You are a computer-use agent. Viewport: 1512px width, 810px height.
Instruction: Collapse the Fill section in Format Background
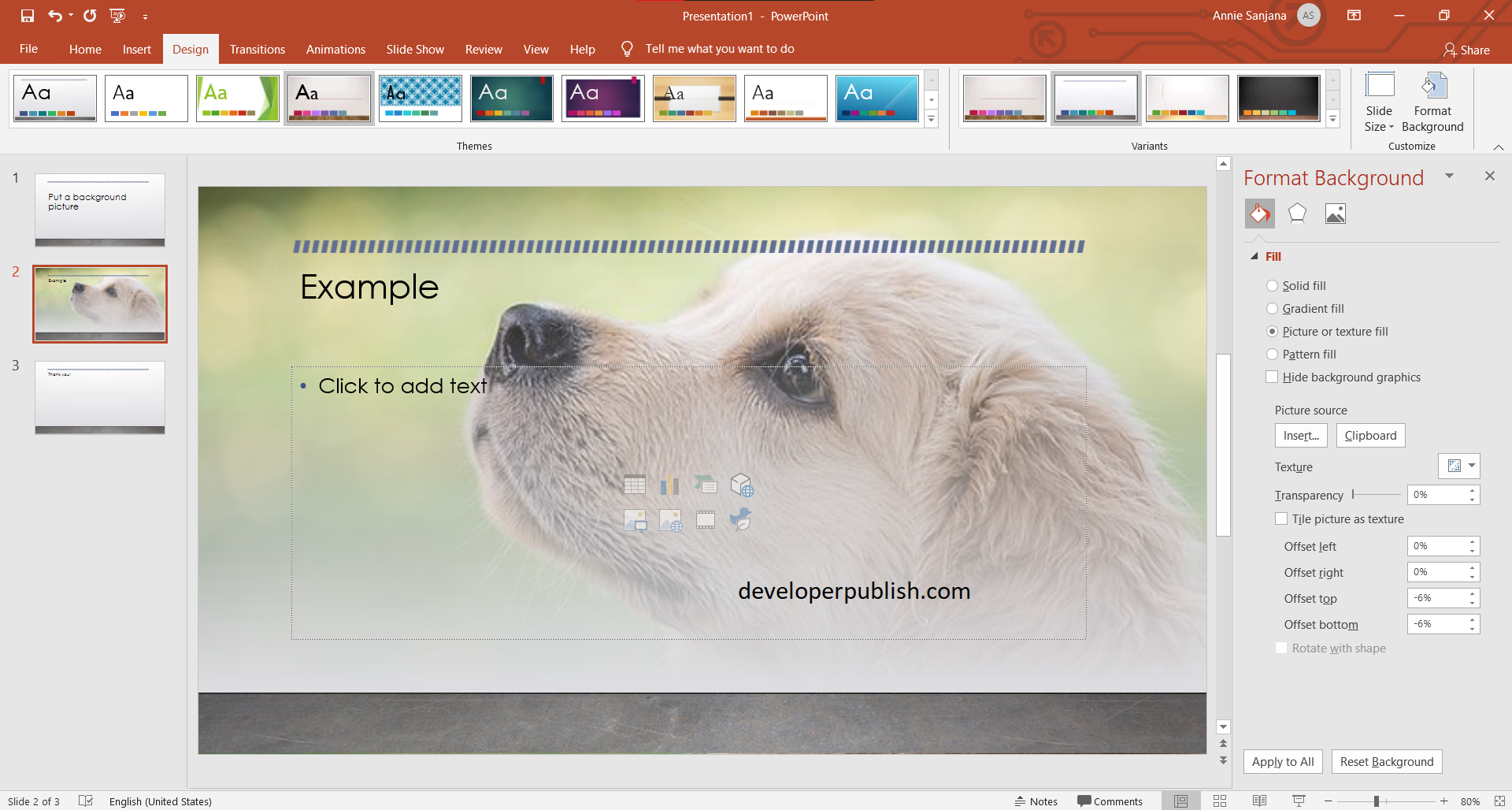pyautogui.click(x=1255, y=256)
